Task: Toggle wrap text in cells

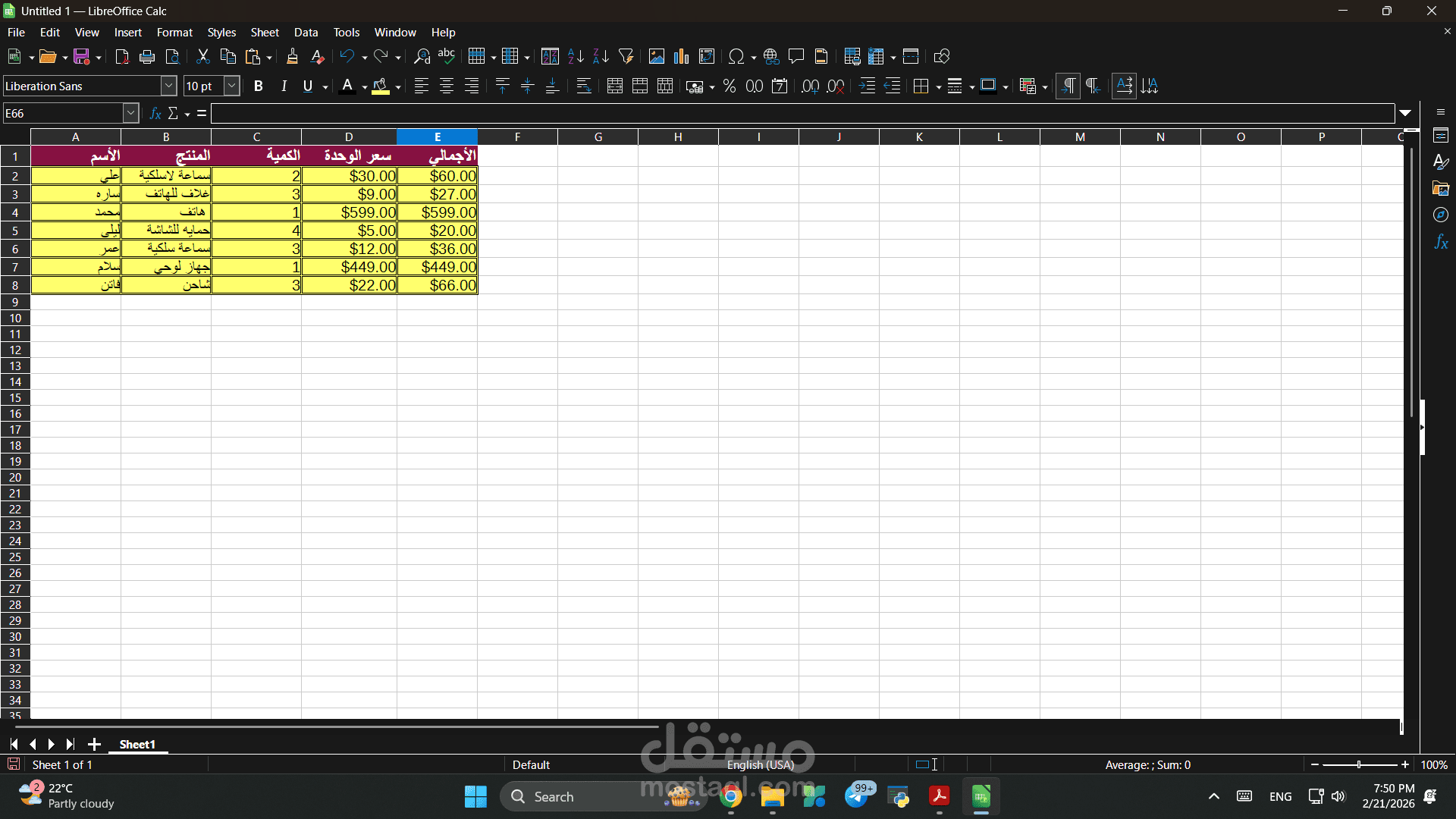Action: click(x=584, y=86)
